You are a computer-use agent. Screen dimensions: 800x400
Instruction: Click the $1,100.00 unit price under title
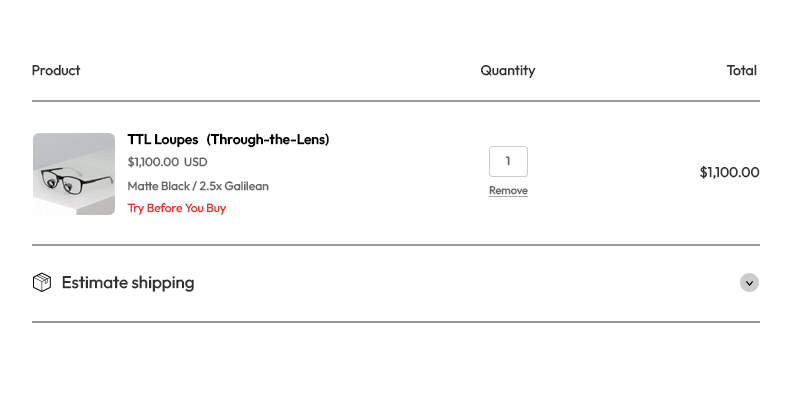pyautogui.click(x=153, y=161)
